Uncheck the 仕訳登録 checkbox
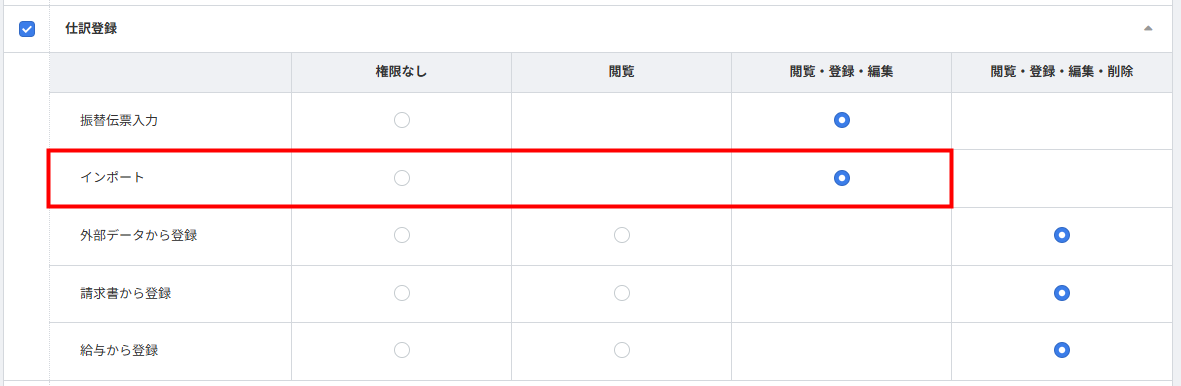The width and height of the screenshot is (1181, 386). tap(27, 29)
